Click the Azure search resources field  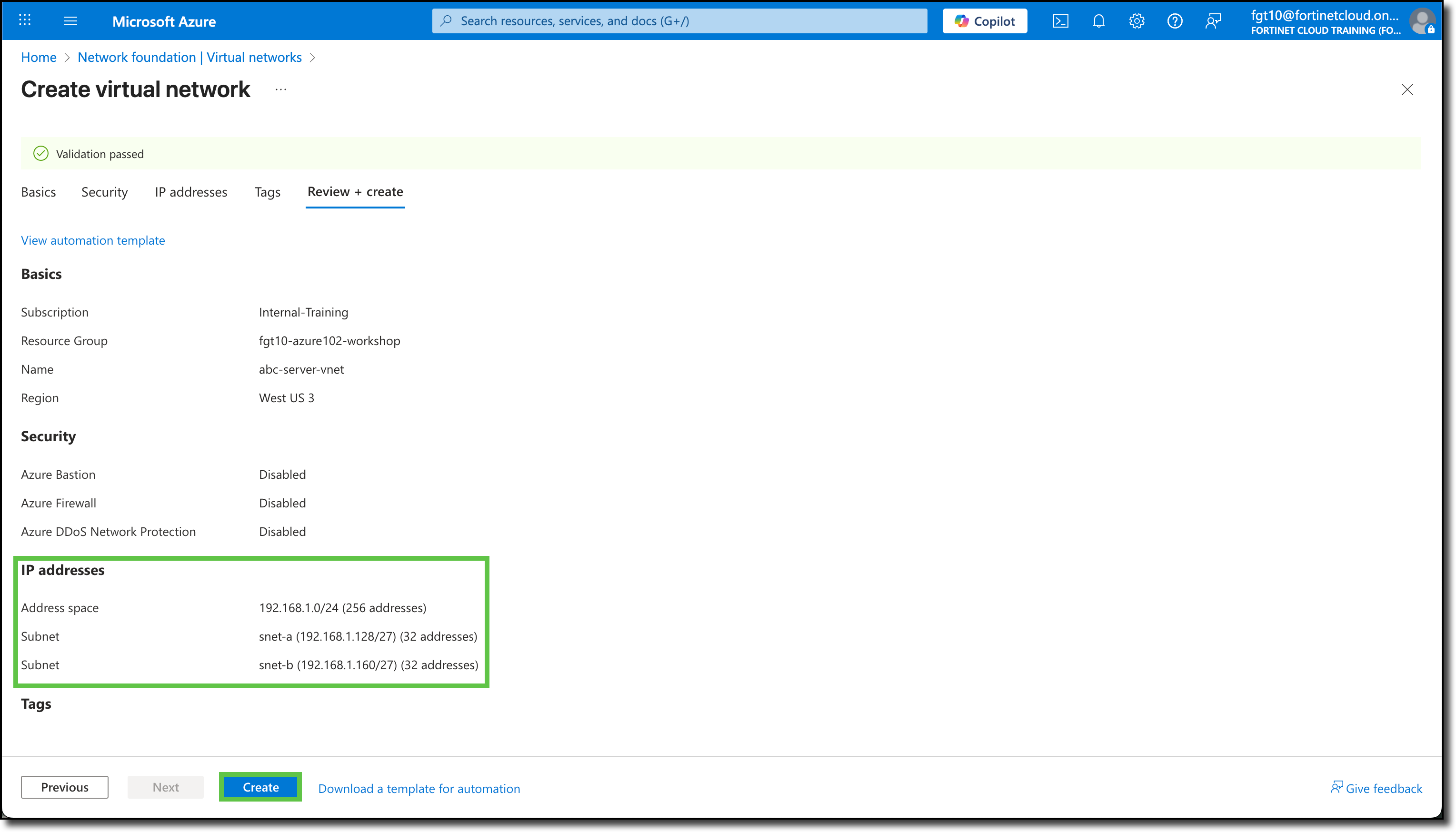[680, 20]
